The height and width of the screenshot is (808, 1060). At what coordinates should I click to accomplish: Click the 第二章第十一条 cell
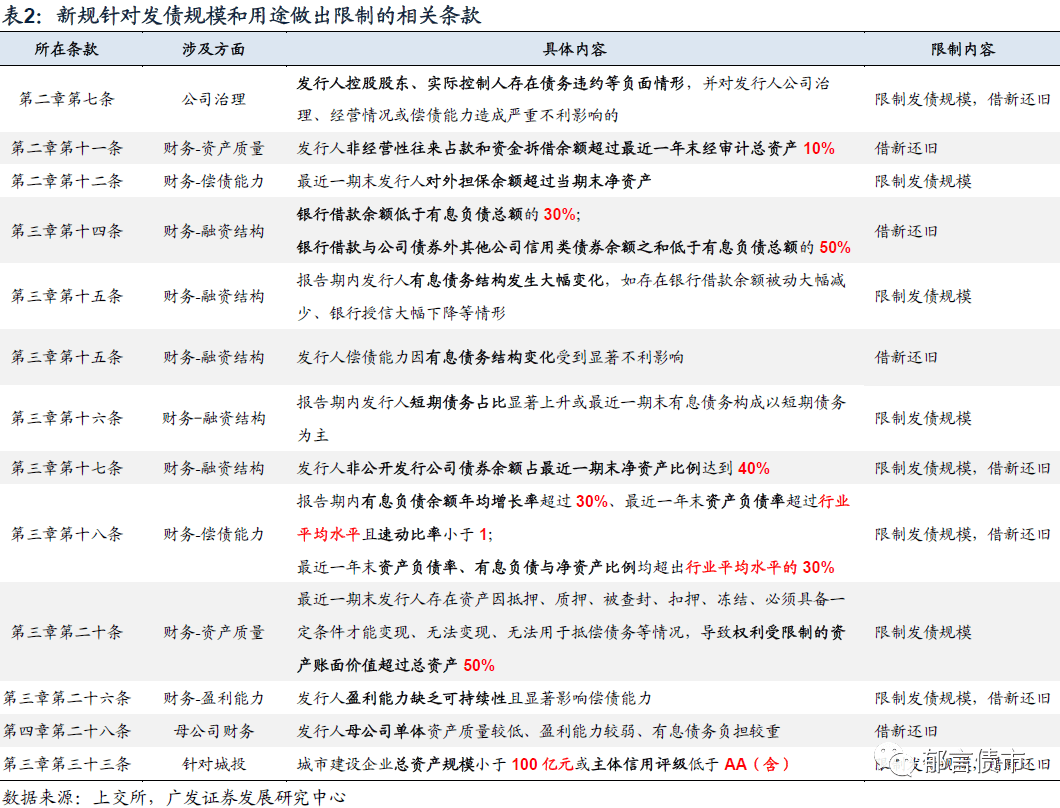click(x=66, y=148)
